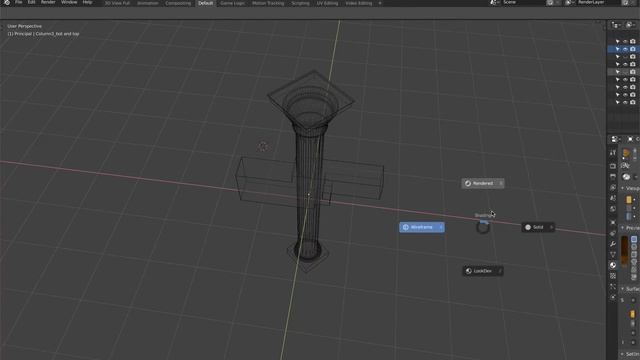Switch to the 3D View Full workspace tab

click(x=117, y=3)
